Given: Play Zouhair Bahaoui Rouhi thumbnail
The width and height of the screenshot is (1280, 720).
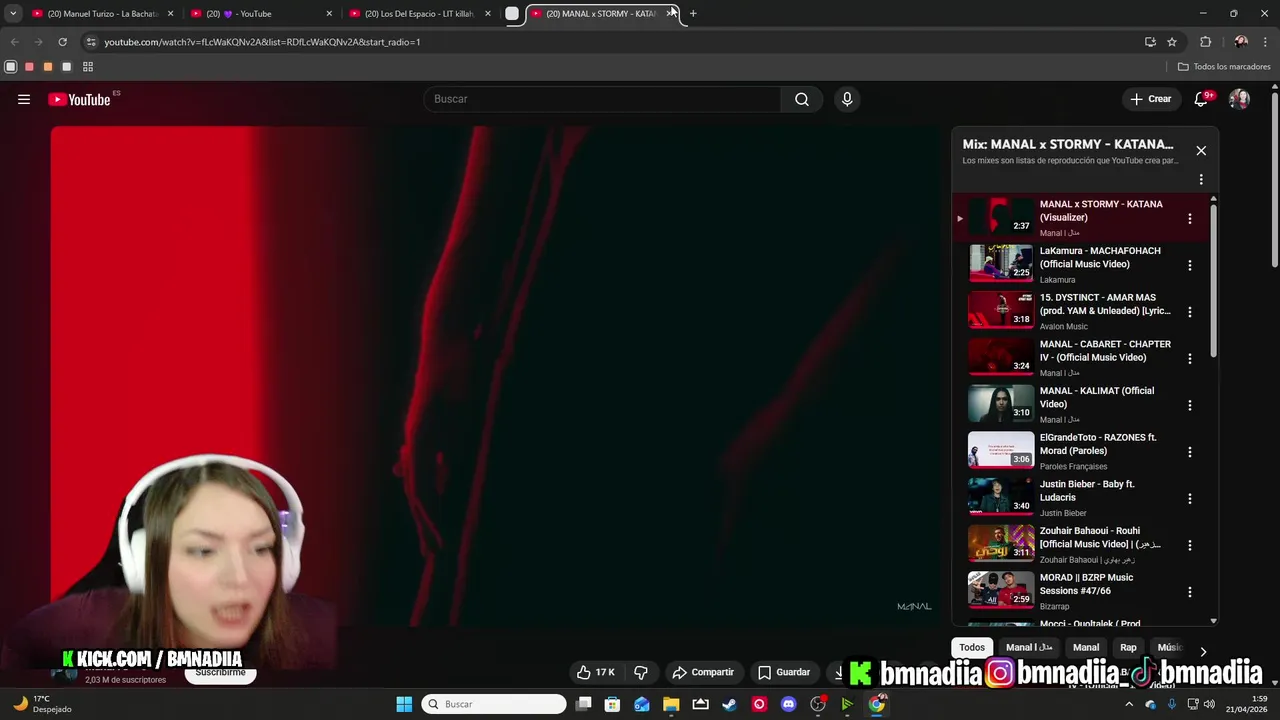Looking at the screenshot, I should (1000, 544).
